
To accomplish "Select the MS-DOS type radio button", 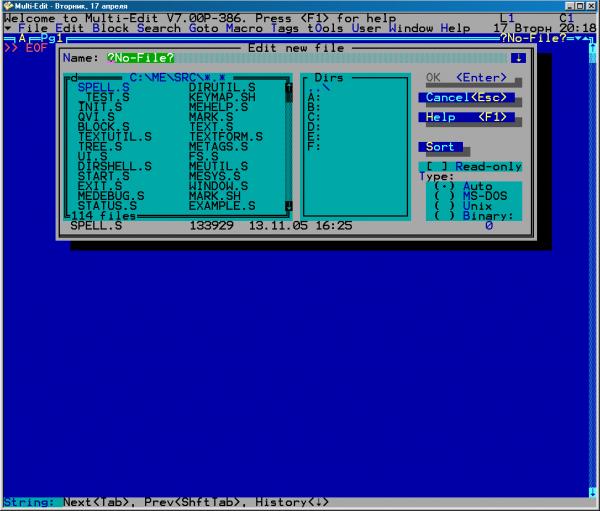I will 470,196.
